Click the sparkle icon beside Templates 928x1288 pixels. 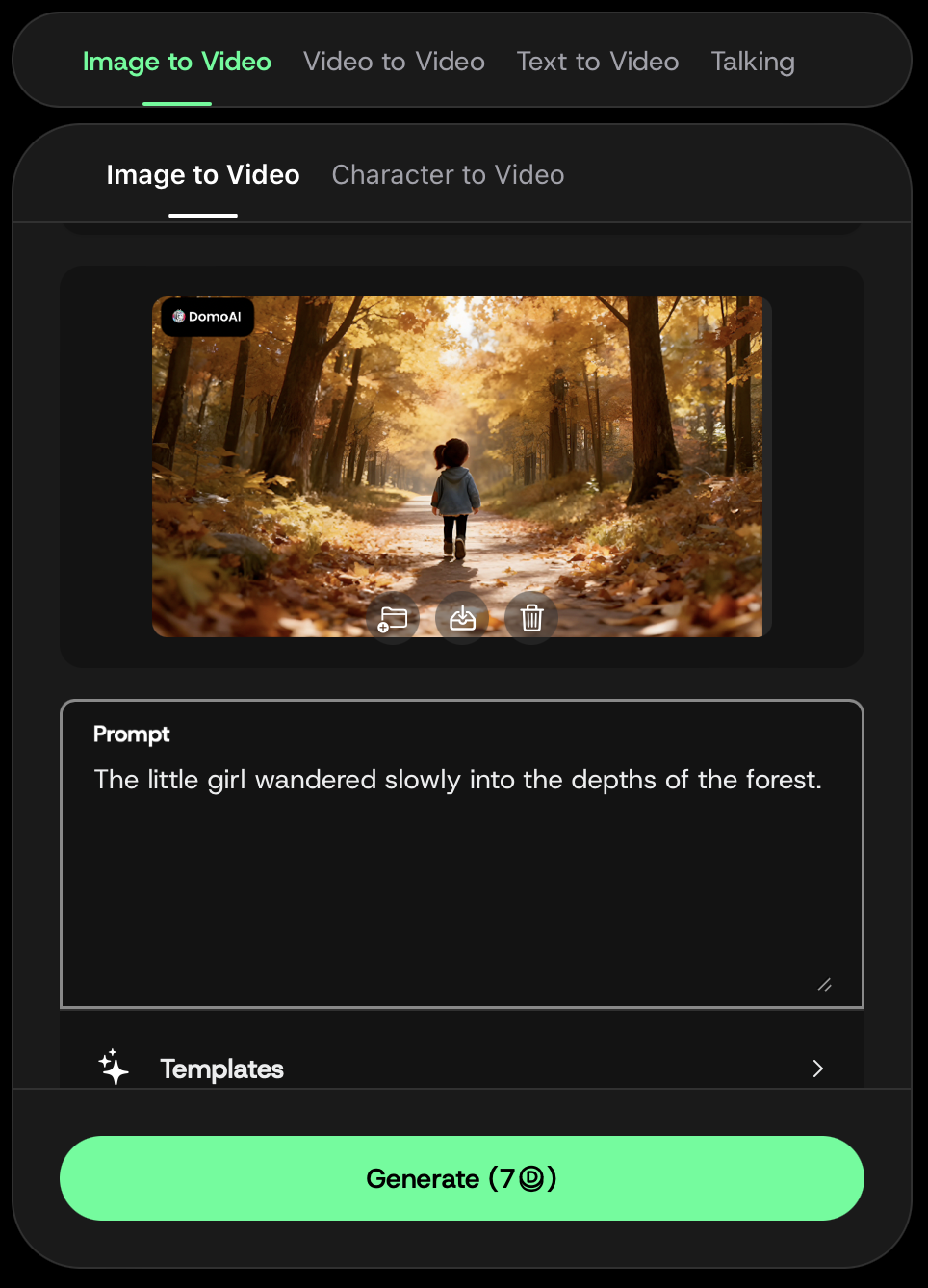(114, 1068)
